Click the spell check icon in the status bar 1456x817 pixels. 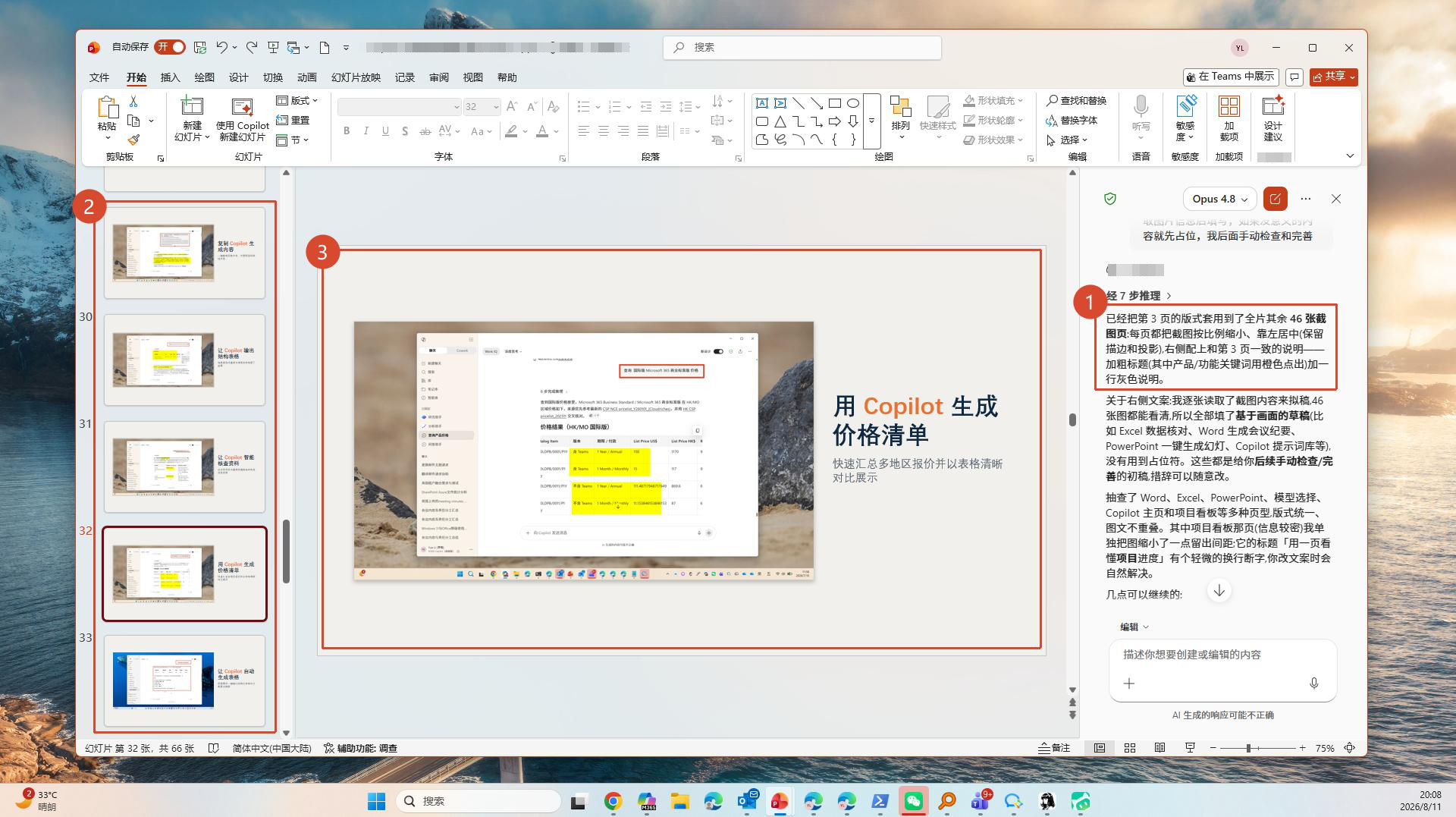click(x=214, y=748)
